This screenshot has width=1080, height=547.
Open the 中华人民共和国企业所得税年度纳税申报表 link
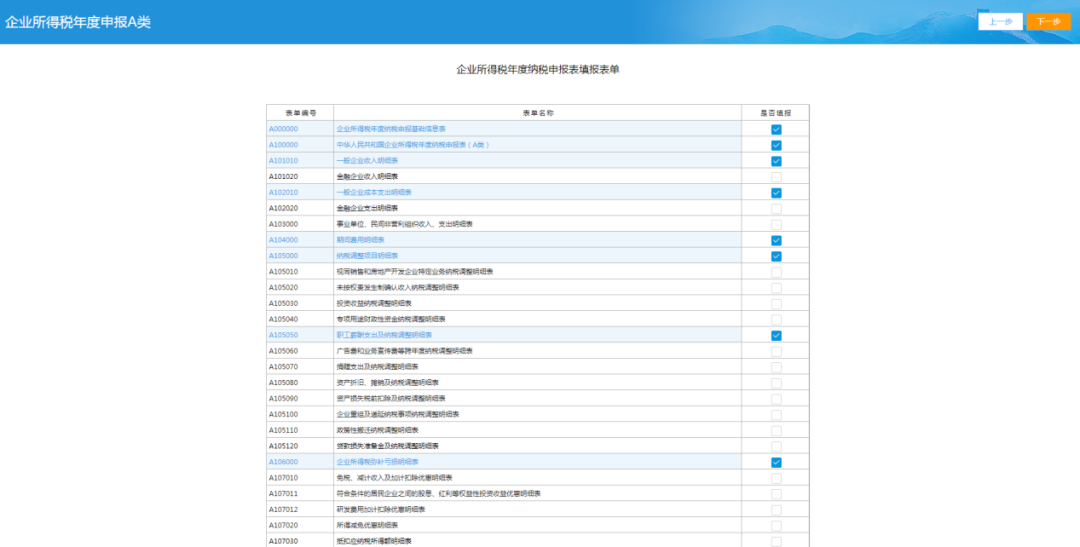pos(413,145)
